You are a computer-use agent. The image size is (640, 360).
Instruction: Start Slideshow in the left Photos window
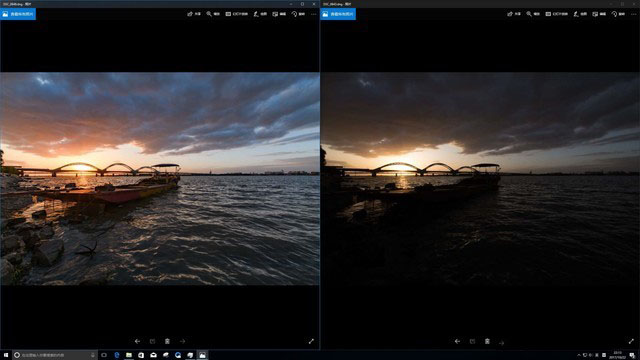click(x=237, y=14)
